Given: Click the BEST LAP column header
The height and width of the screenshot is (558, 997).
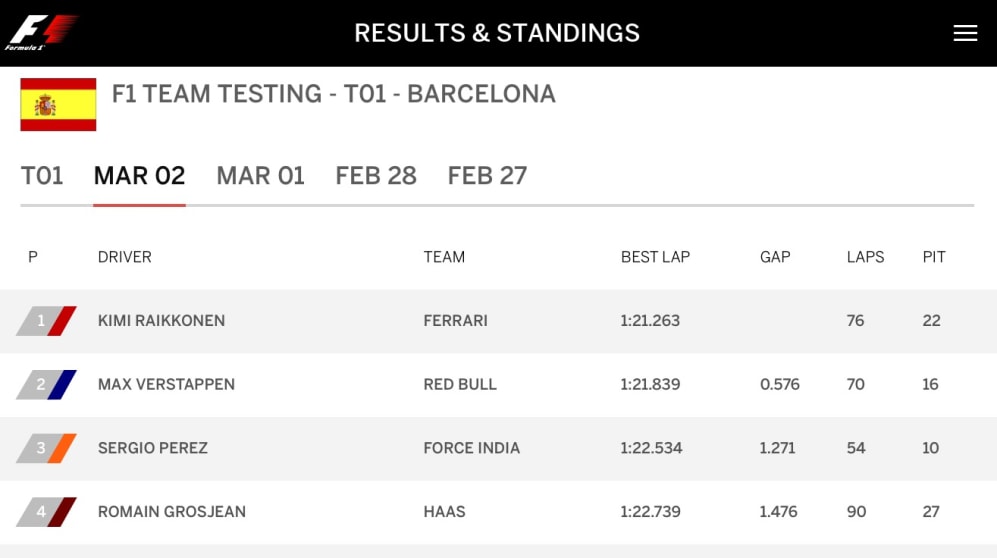Looking at the screenshot, I should click(655, 257).
